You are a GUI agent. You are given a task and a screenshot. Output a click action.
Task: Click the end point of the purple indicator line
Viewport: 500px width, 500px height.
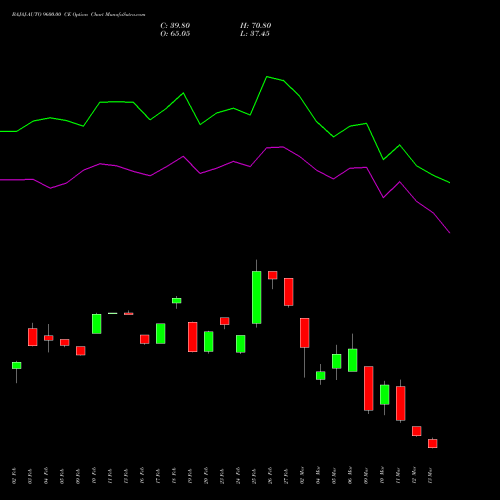click(x=450, y=233)
